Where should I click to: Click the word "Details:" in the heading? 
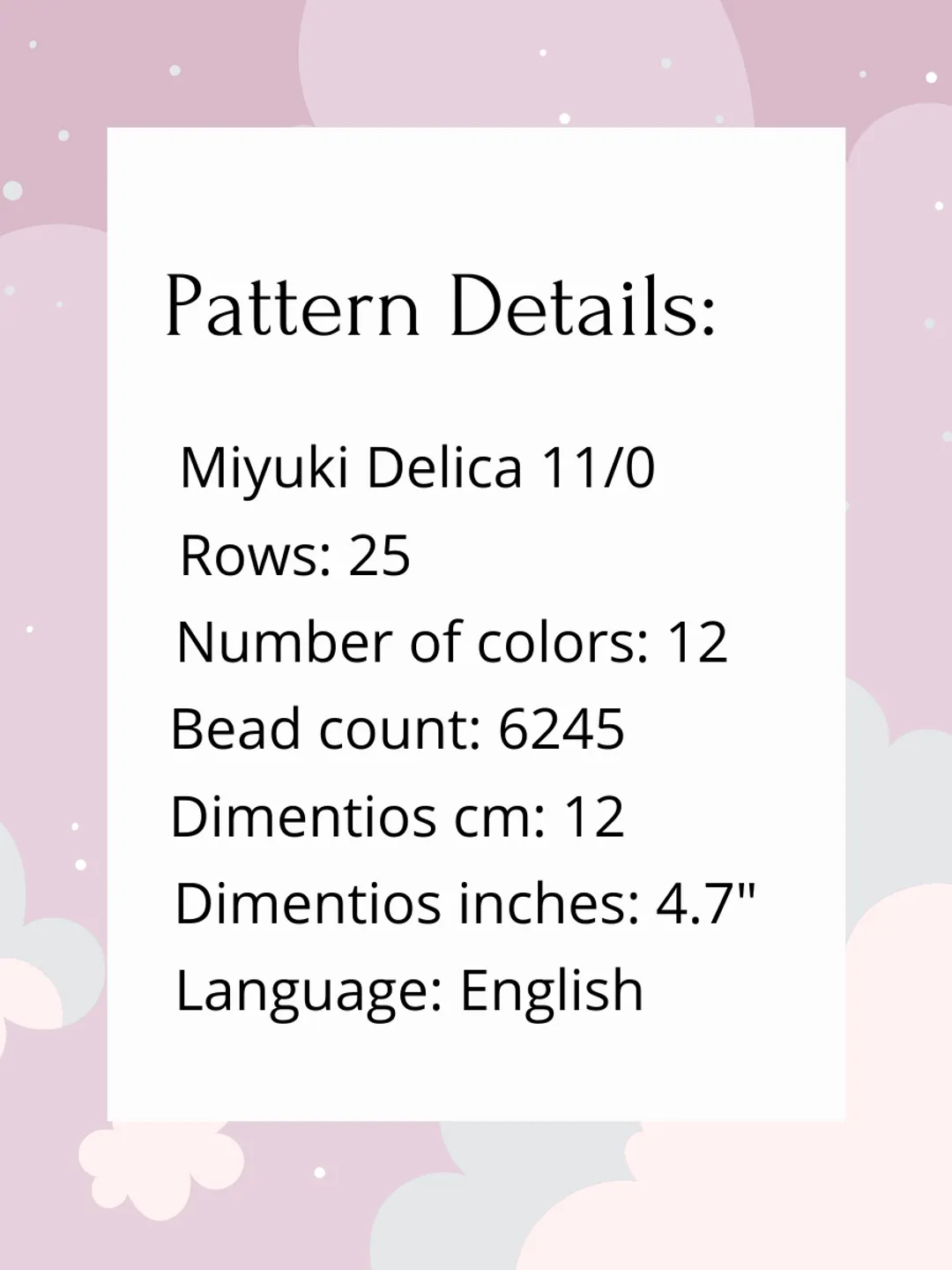[583, 307]
